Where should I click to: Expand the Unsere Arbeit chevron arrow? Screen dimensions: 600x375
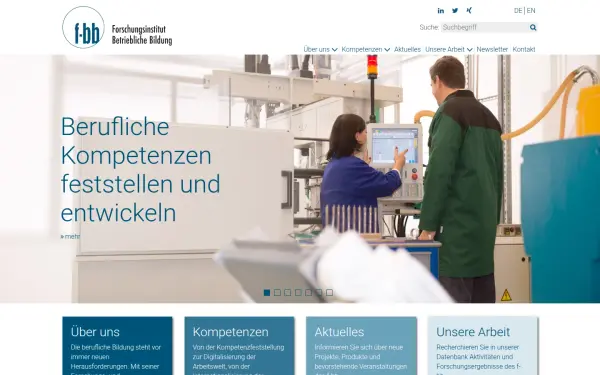pos(470,50)
